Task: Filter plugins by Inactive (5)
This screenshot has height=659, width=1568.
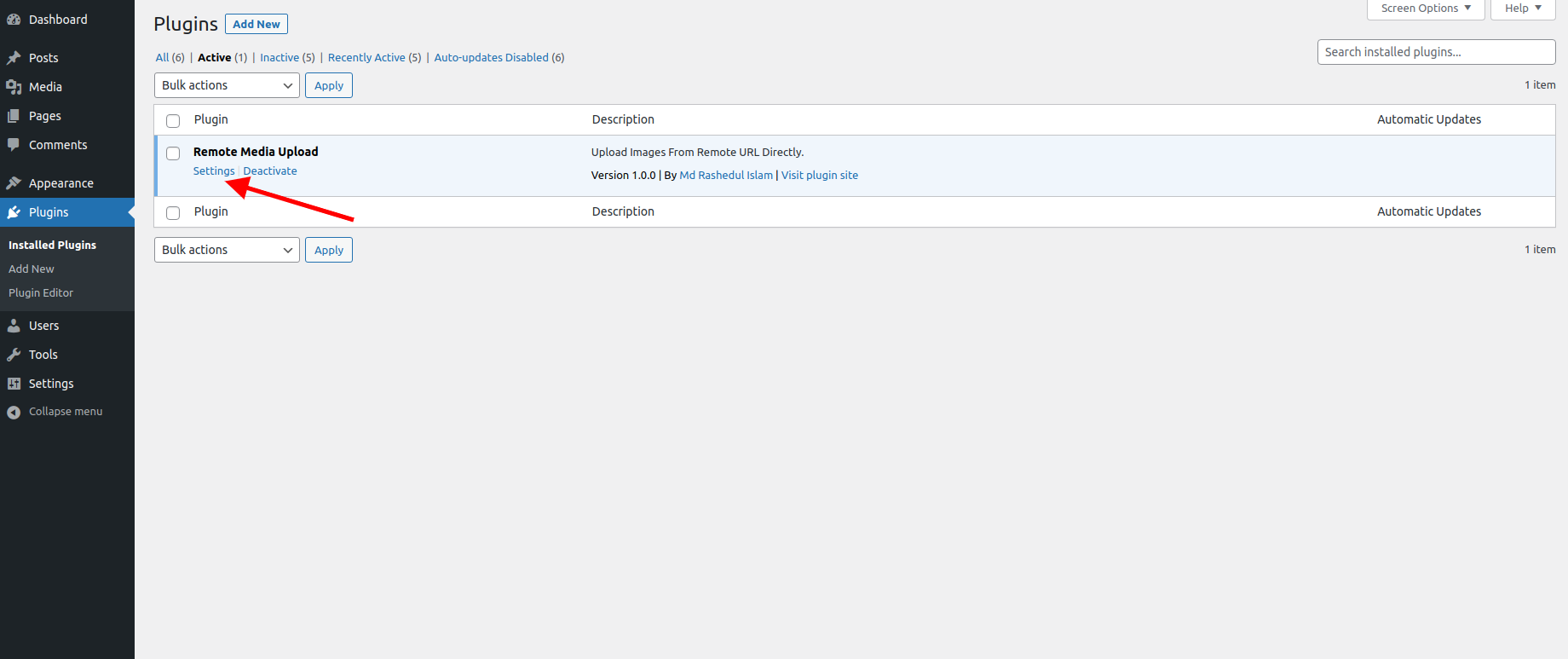Action: (287, 57)
